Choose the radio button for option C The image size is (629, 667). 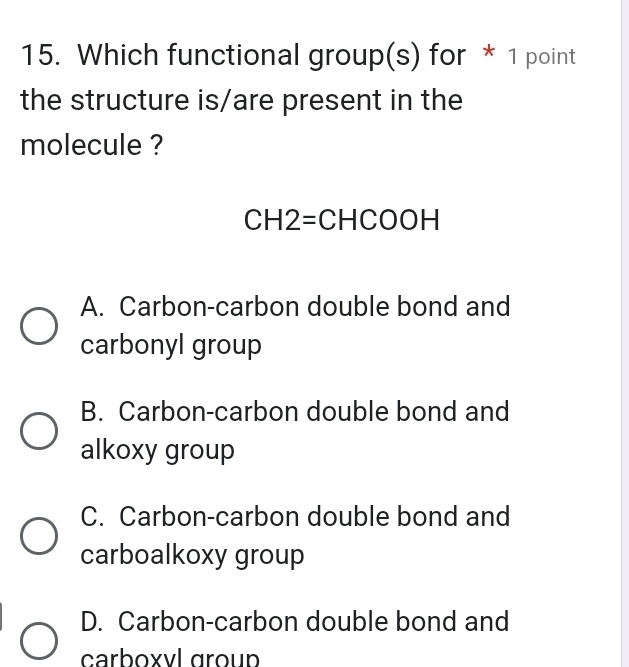[x=39, y=536]
